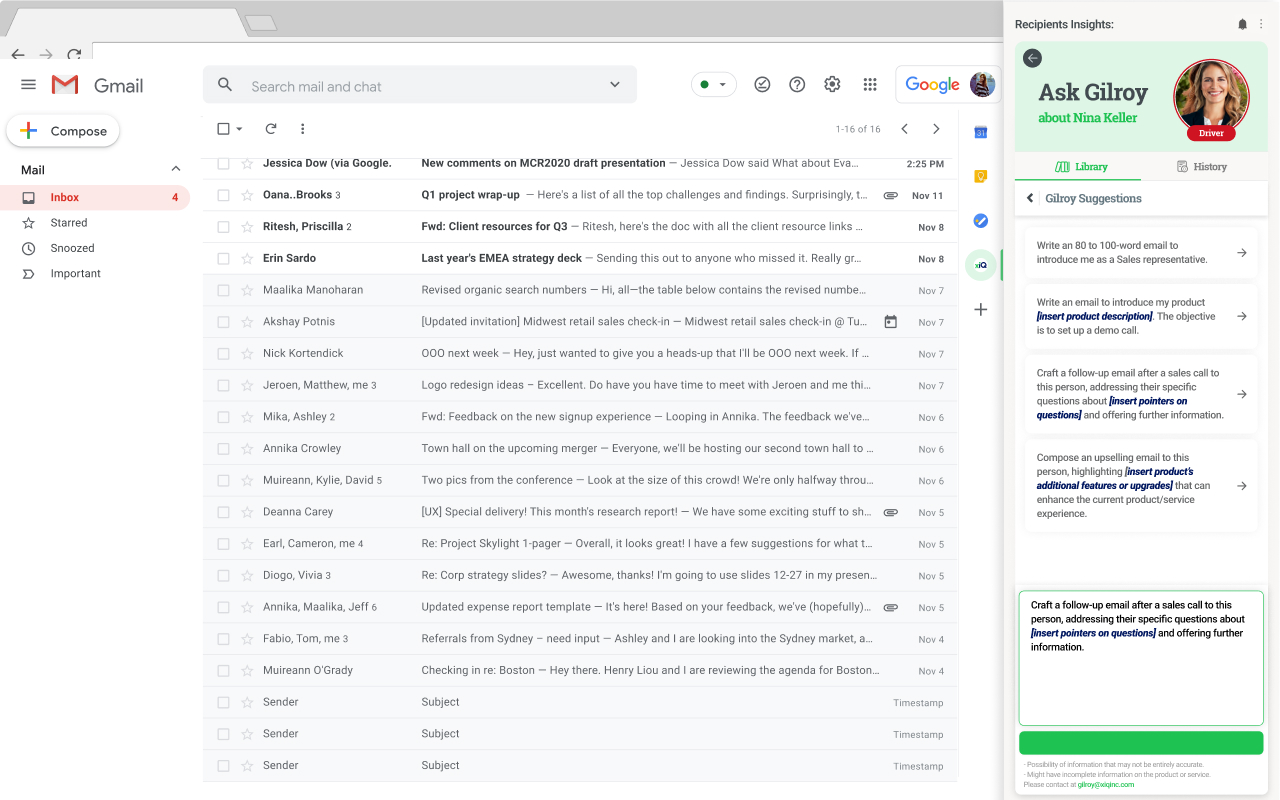Open the Google Tasks side panel icon

coord(981,220)
